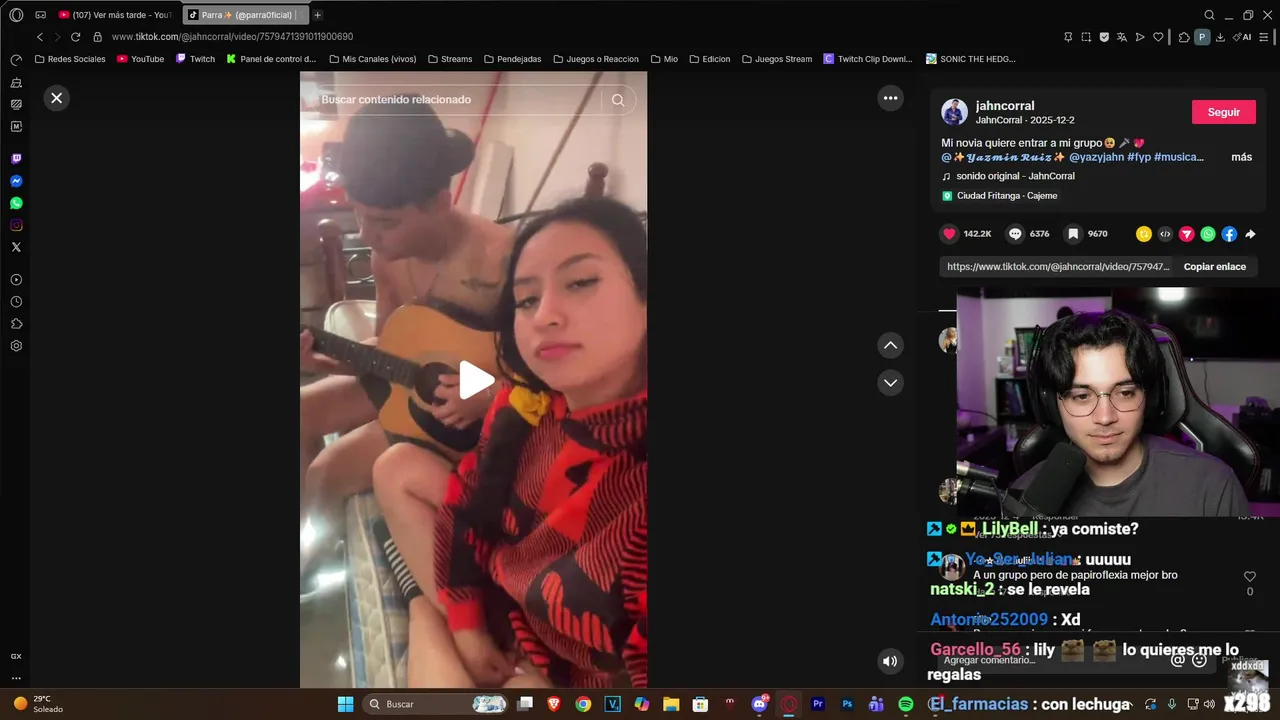Like the video with the heart icon
Viewport: 1280px width, 720px height.
[949, 234]
